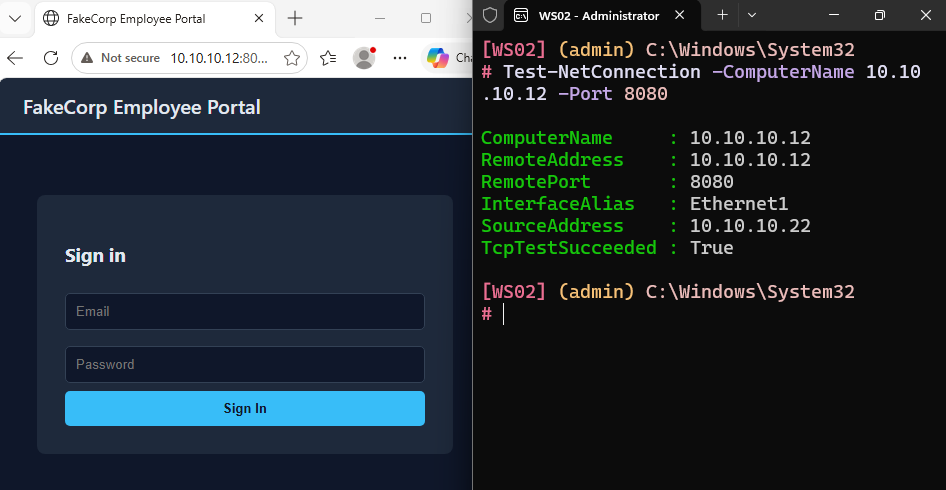Click the RemotePort value 8080
This screenshot has width=946, height=490.
(x=712, y=182)
